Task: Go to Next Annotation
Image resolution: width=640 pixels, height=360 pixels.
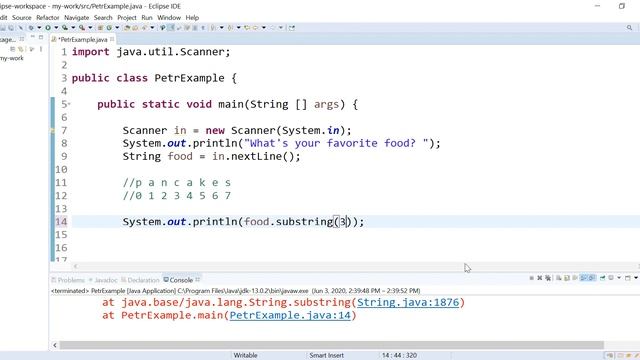Action: pos(213,28)
